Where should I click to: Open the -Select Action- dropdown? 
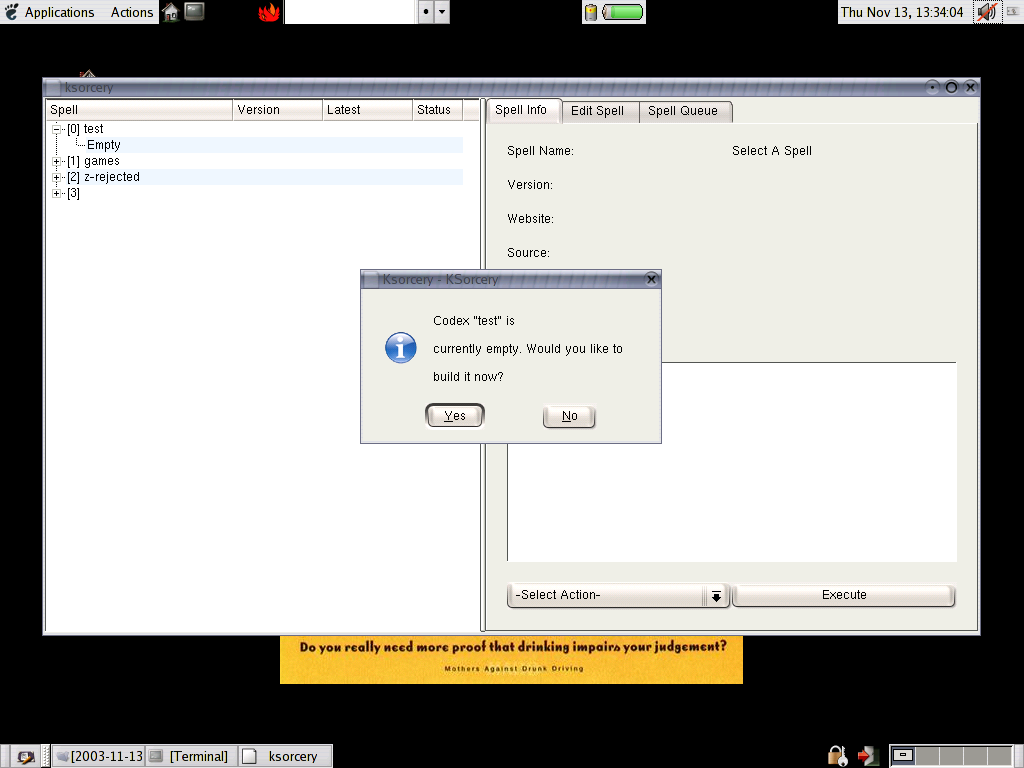pyautogui.click(x=716, y=595)
